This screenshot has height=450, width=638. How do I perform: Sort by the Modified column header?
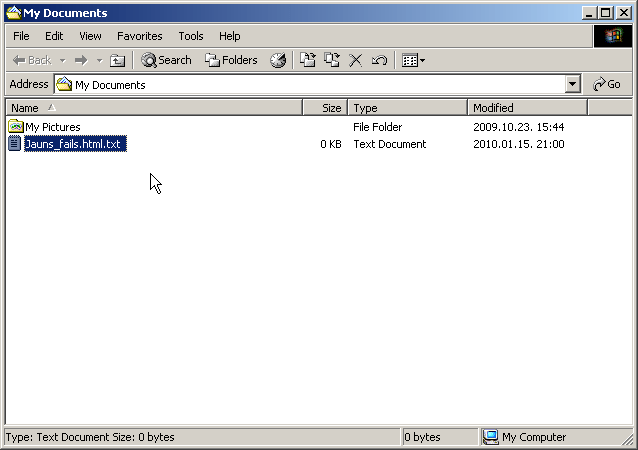[x=528, y=108]
